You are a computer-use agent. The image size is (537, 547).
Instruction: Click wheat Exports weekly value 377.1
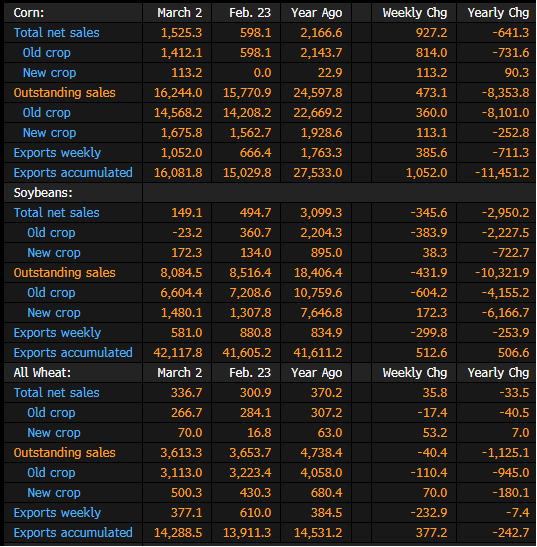tap(186, 513)
